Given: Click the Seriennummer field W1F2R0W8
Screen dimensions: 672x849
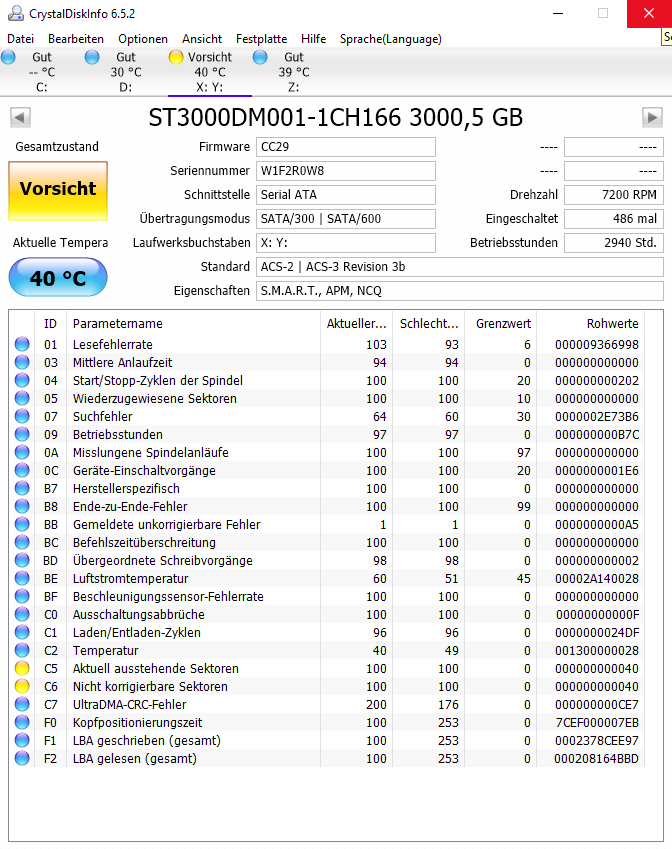Looking at the screenshot, I should coord(345,171).
